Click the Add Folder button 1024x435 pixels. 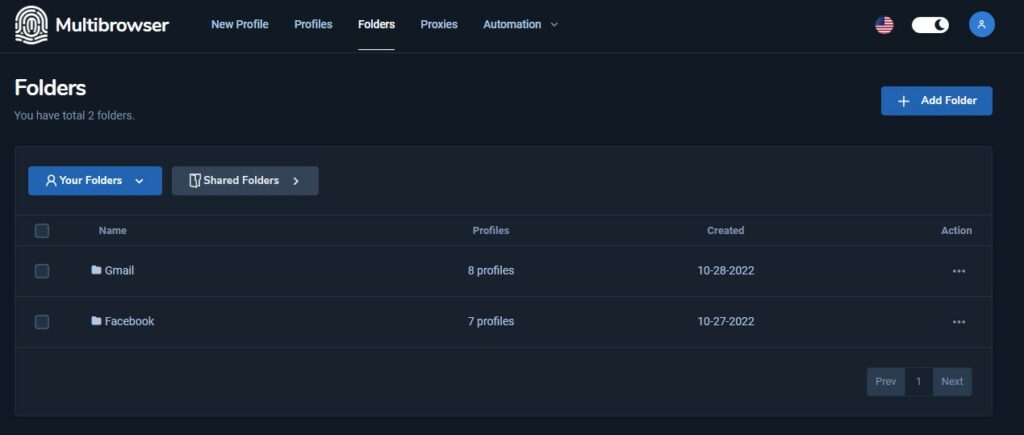(936, 101)
